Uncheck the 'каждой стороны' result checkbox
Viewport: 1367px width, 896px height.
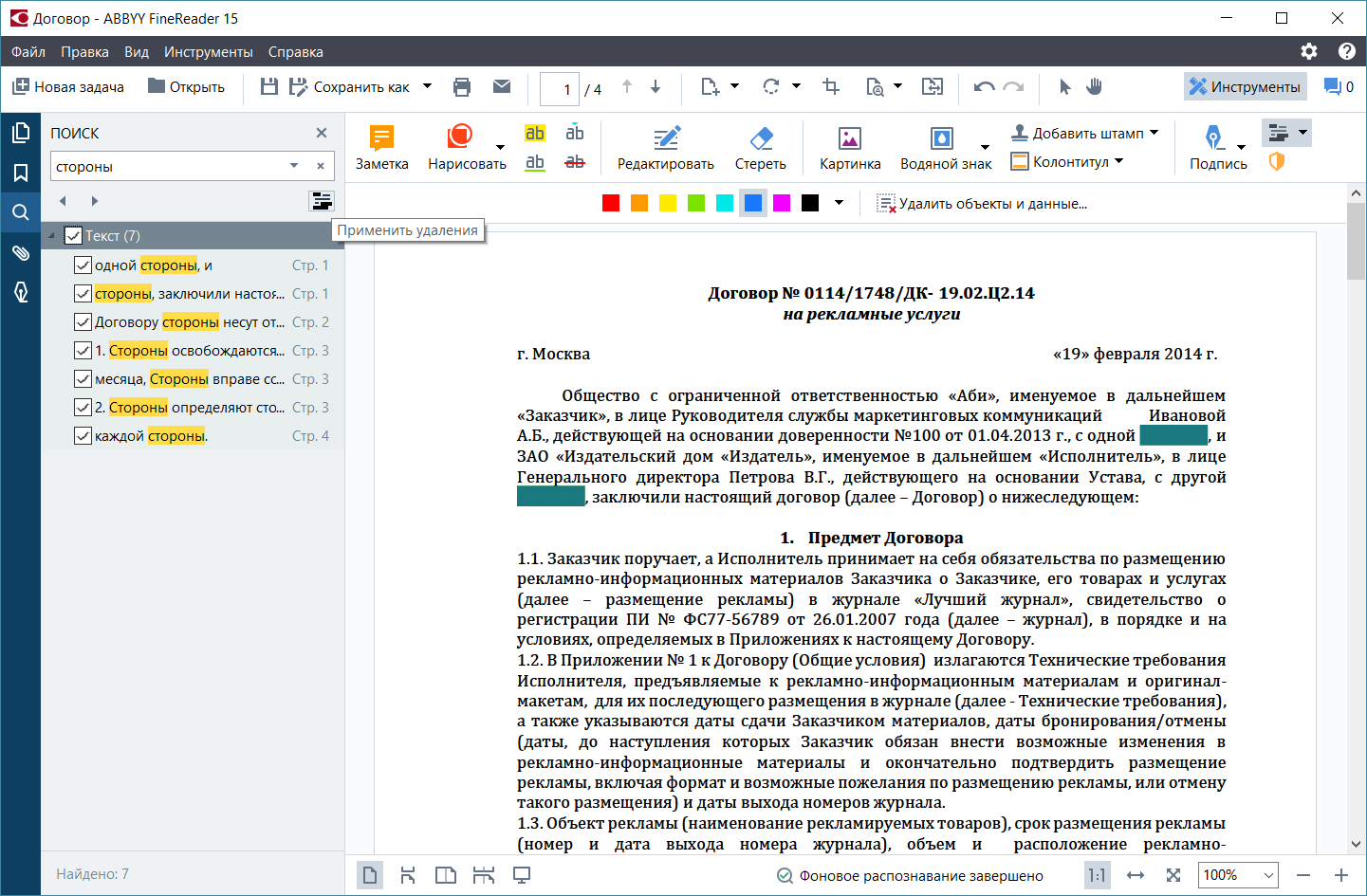point(83,436)
